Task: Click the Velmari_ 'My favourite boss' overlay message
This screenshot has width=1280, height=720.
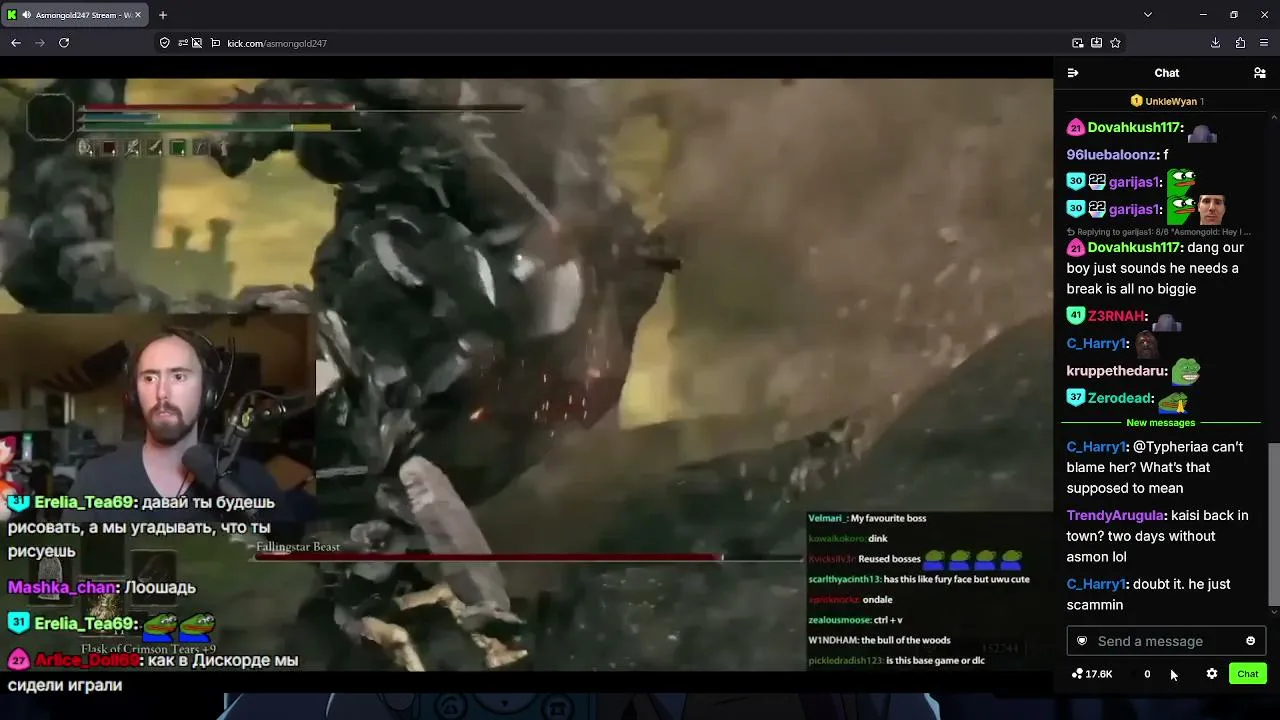Action: [x=867, y=518]
